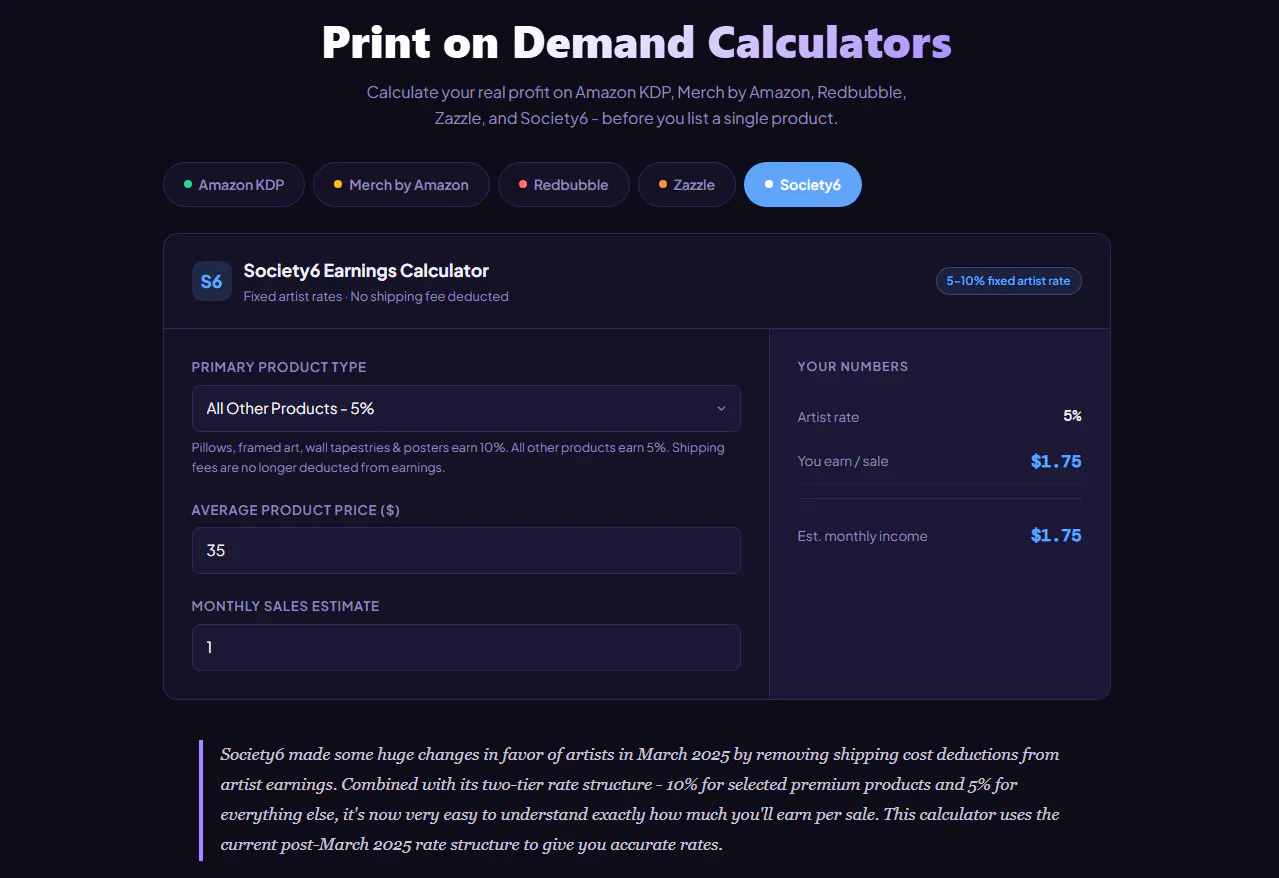Open the Merch by Amazon tab

click(x=401, y=185)
